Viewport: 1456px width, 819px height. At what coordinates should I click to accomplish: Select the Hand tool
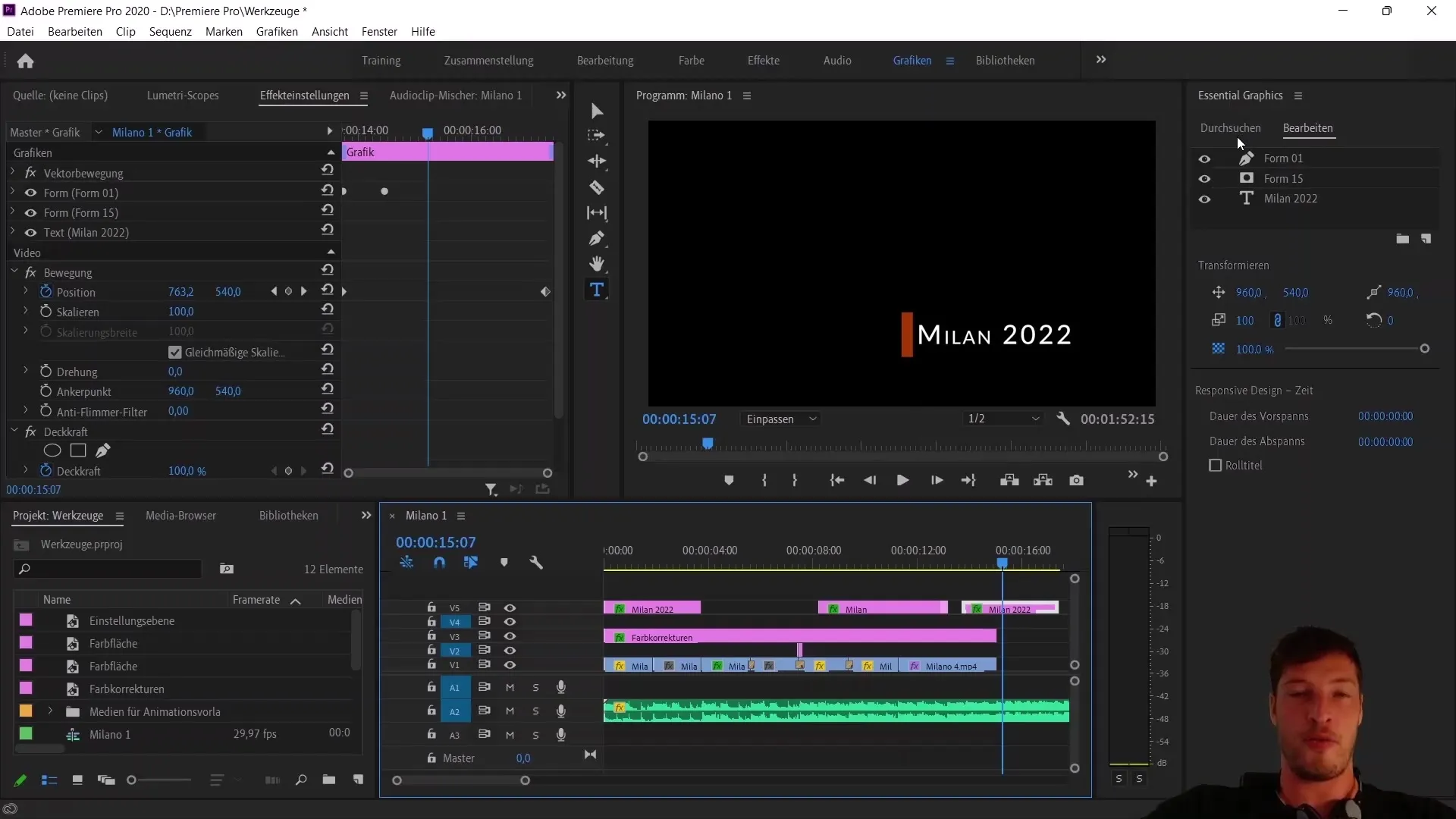point(597,264)
